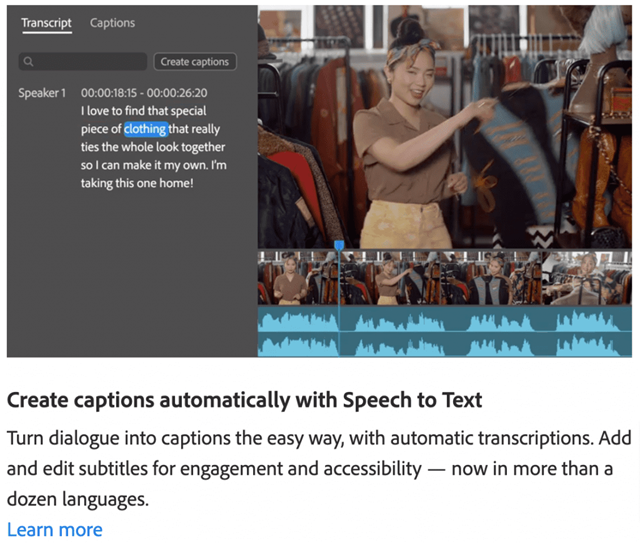Select the highlighted word clothing
Screen dimensions: 640x543
tap(145, 129)
